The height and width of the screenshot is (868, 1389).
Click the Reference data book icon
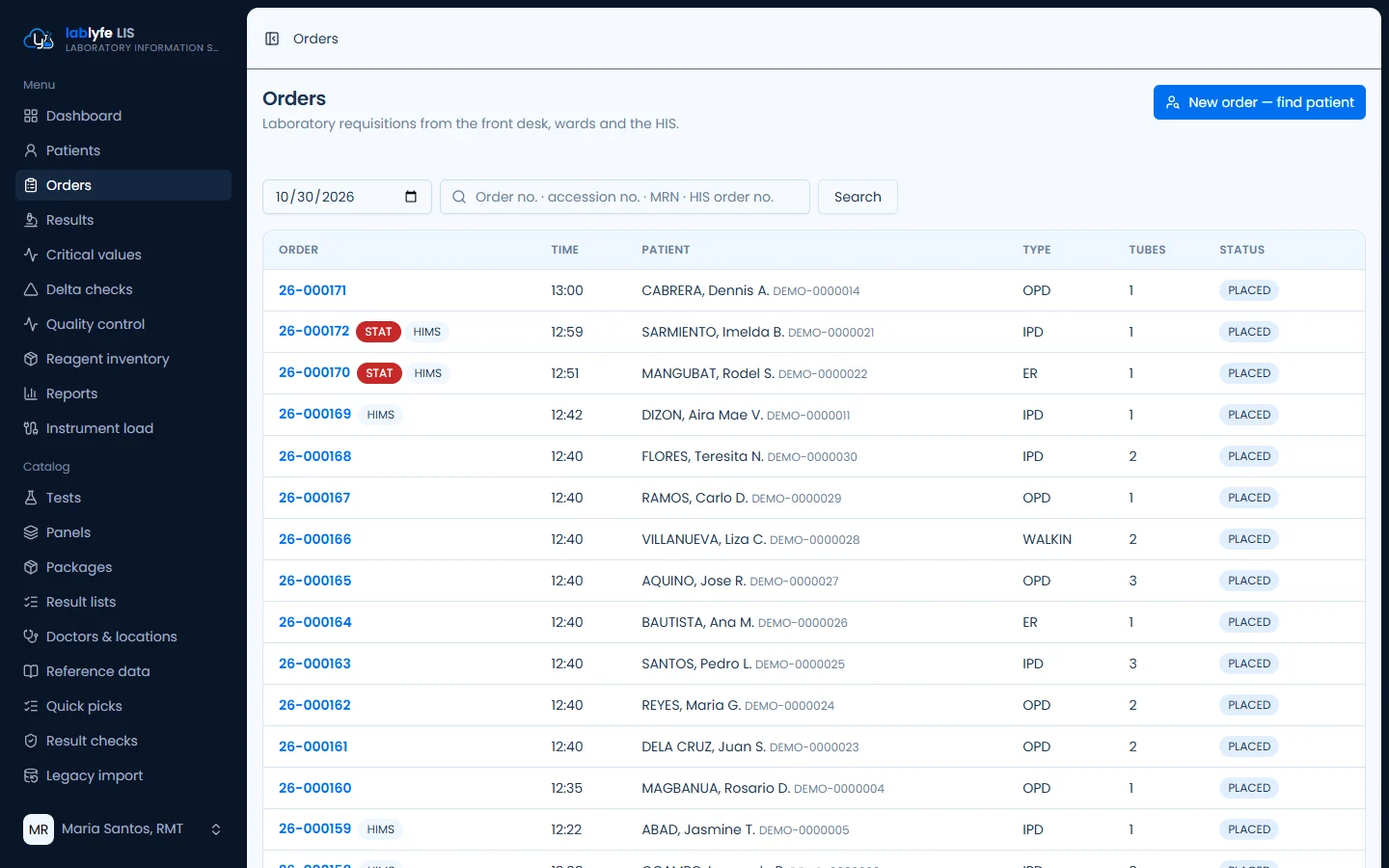(x=31, y=671)
